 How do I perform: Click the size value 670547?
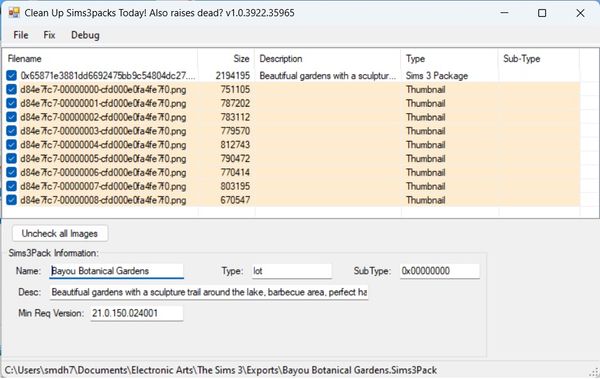coord(235,200)
